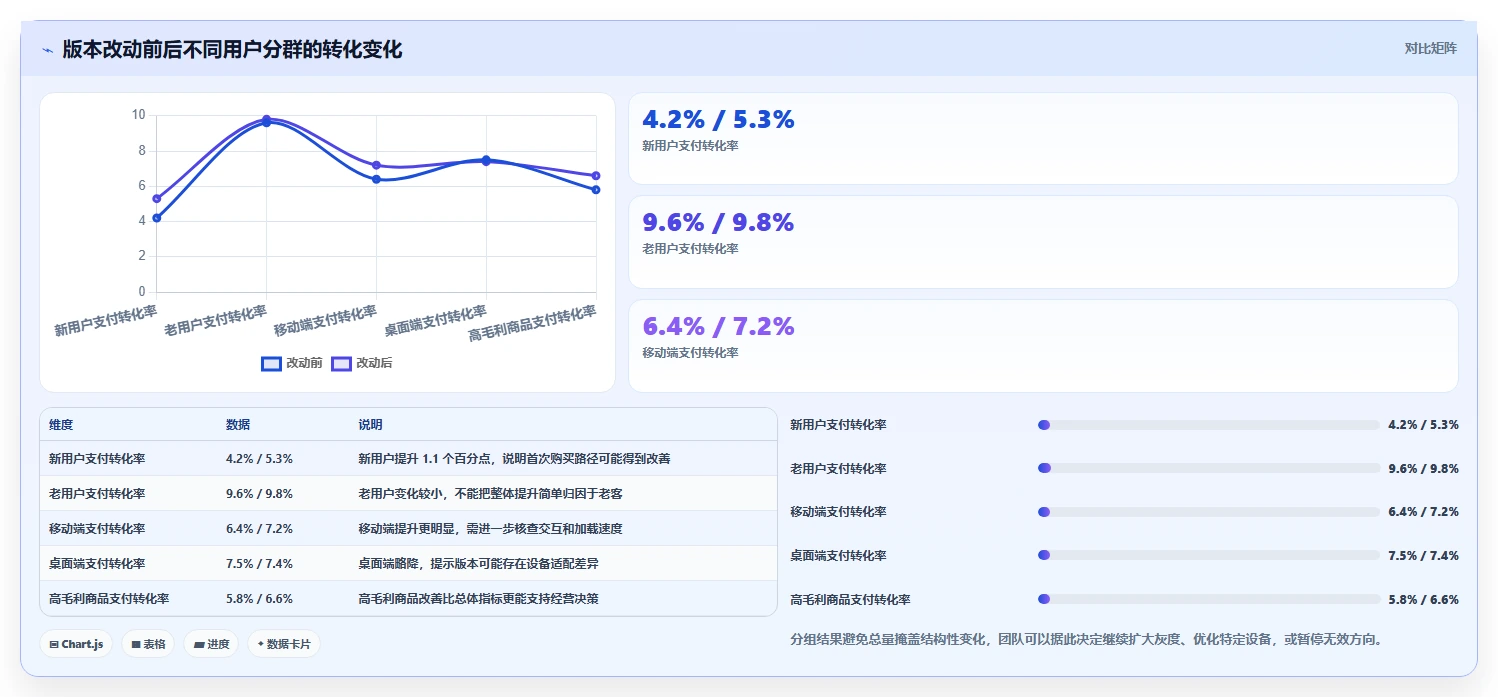Select the 新用户支付转化率 cell in the table

pos(97,459)
